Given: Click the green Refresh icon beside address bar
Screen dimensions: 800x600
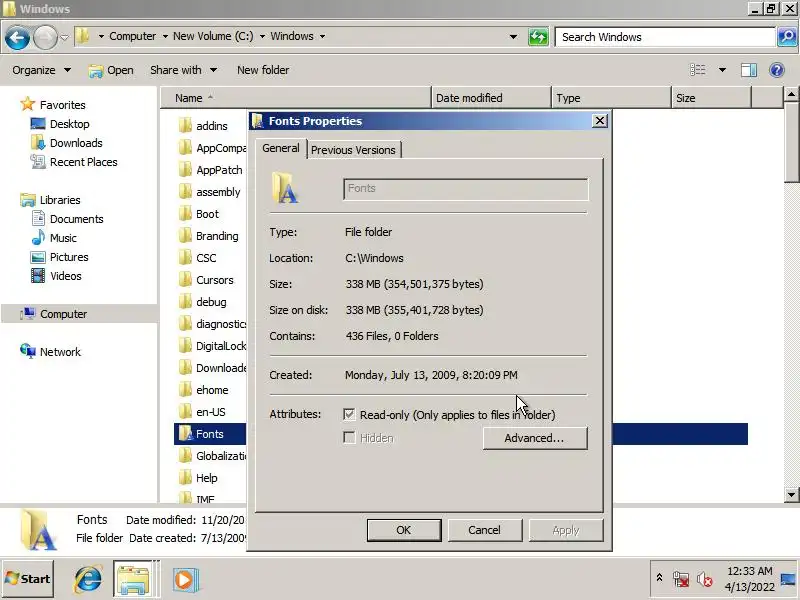Looking at the screenshot, I should [538, 37].
